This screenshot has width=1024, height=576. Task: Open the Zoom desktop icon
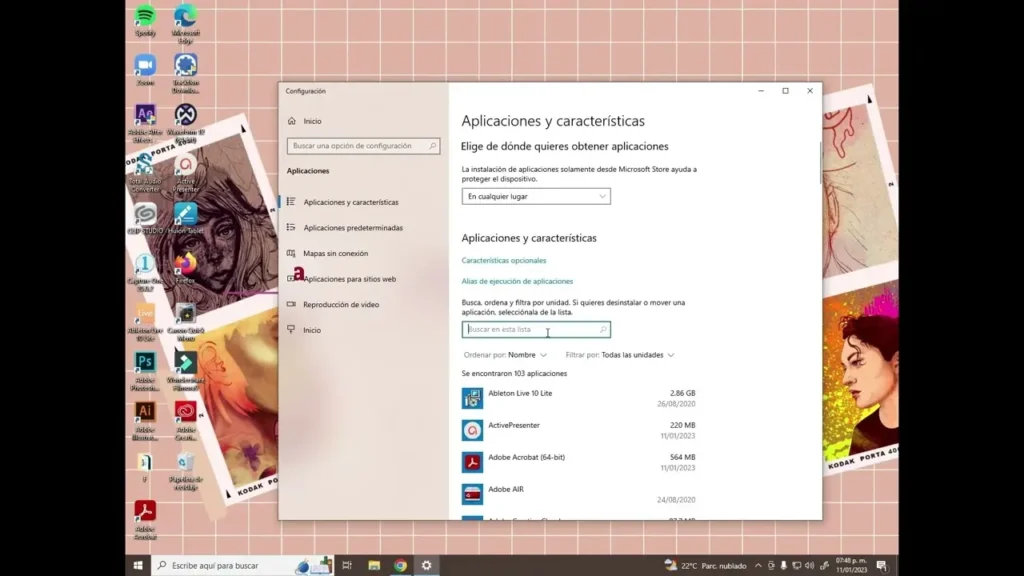pos(145,65)
